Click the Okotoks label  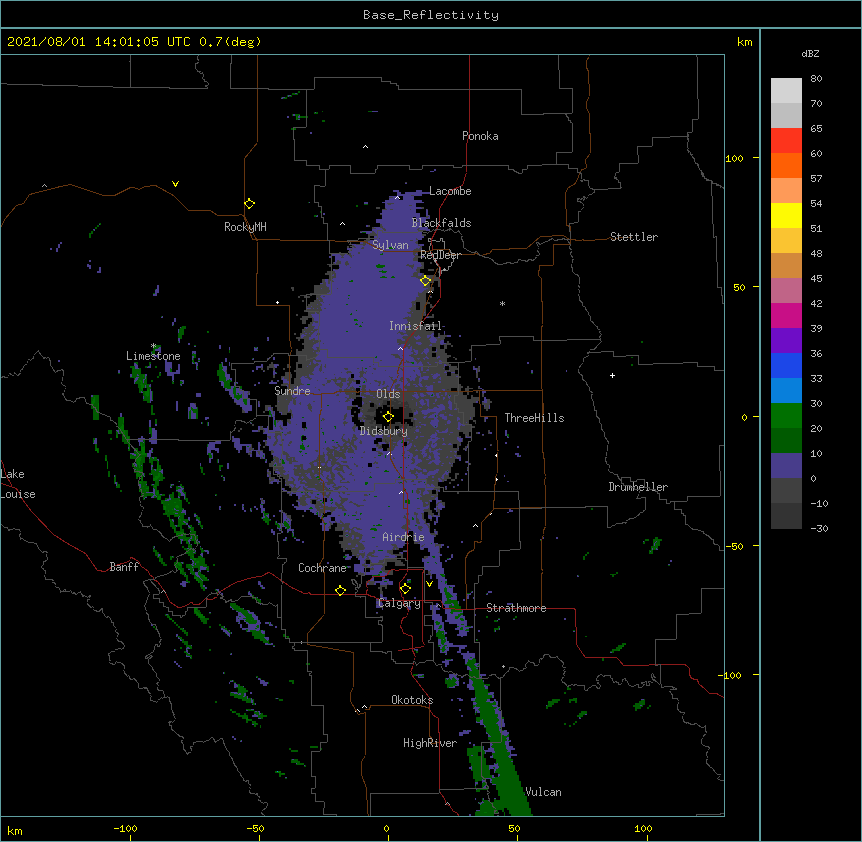coord(412,700)
